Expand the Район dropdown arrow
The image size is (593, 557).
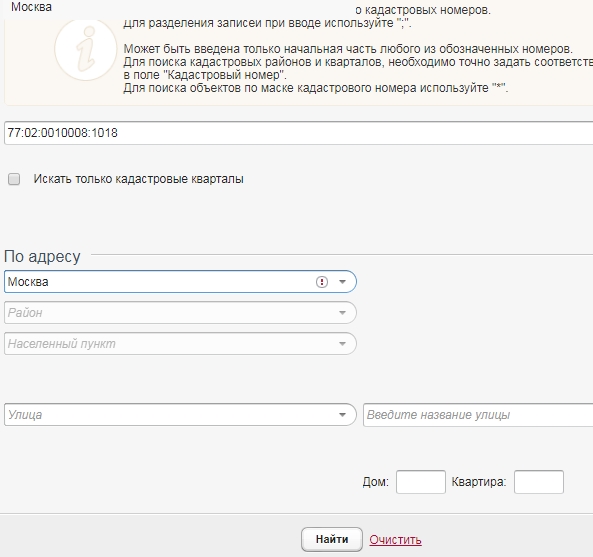point(343,313)
